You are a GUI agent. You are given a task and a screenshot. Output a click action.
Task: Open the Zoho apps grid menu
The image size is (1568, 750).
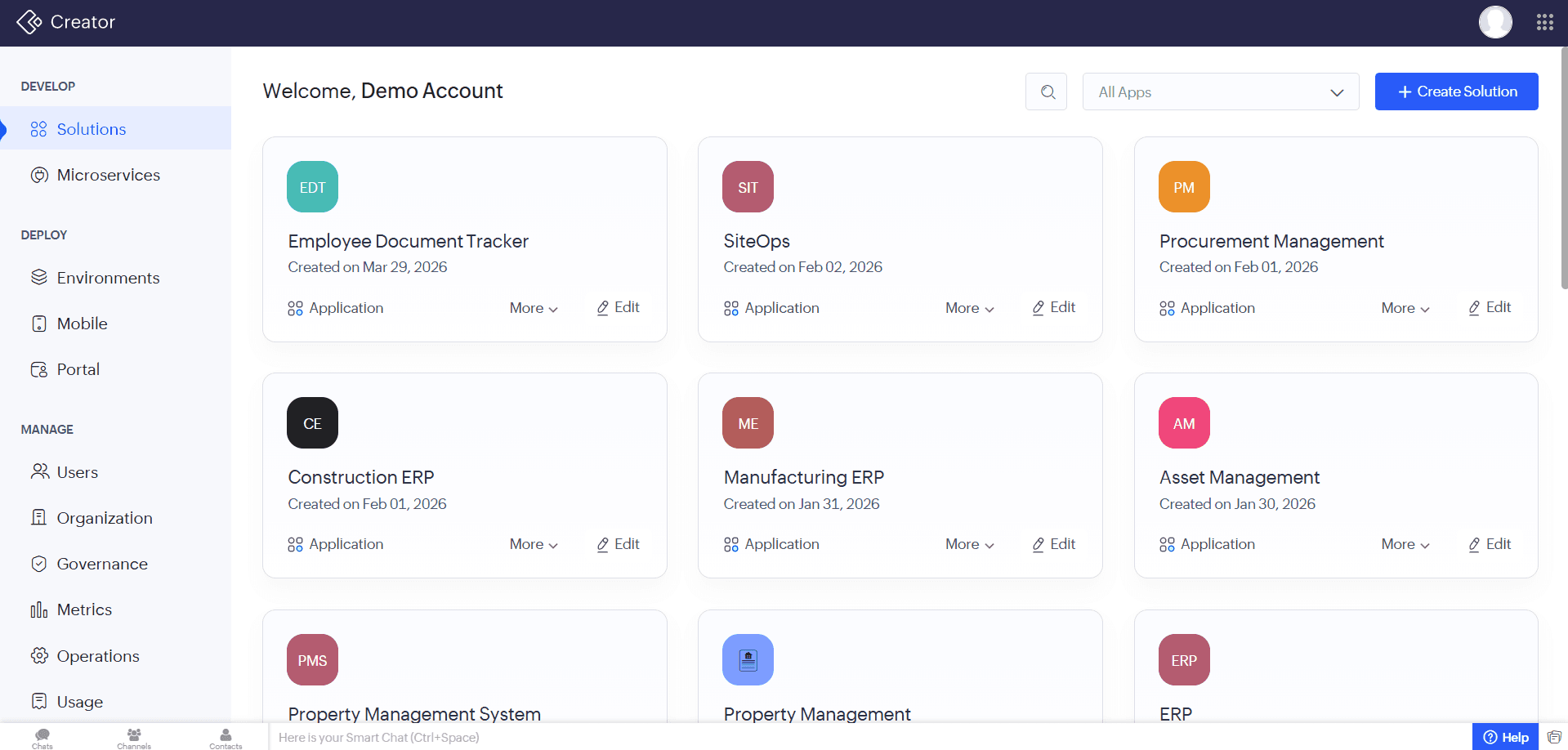tap(1545, 22)
